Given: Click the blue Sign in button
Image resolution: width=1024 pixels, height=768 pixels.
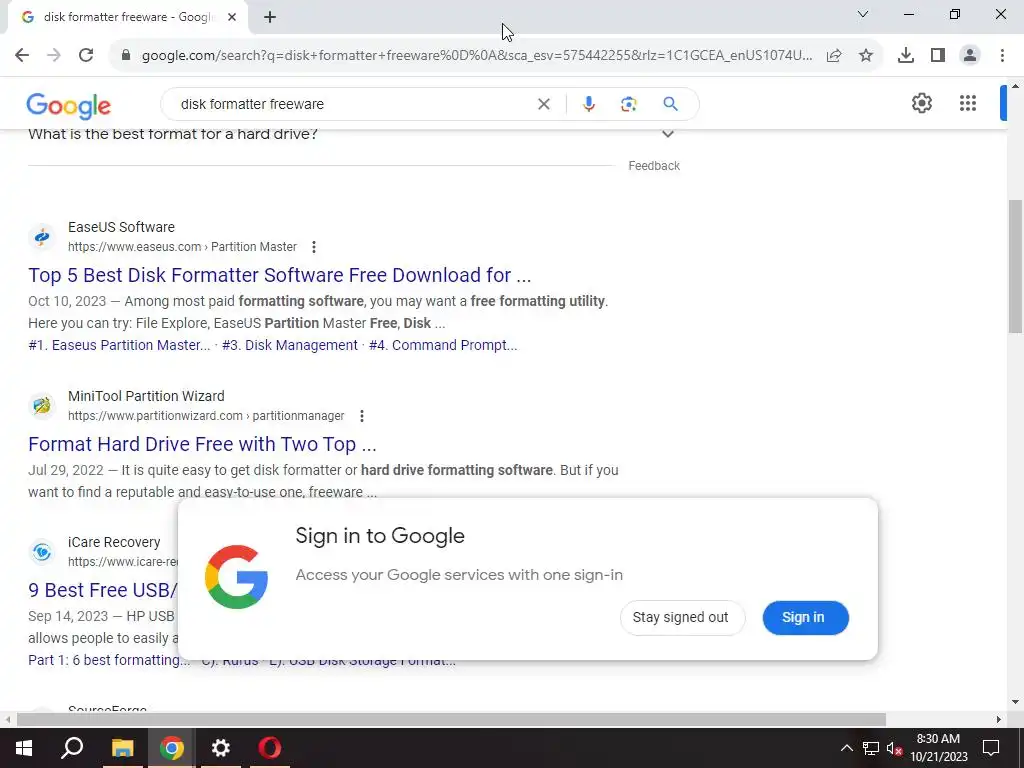Looking at the screenshot, I should (805, 617).
